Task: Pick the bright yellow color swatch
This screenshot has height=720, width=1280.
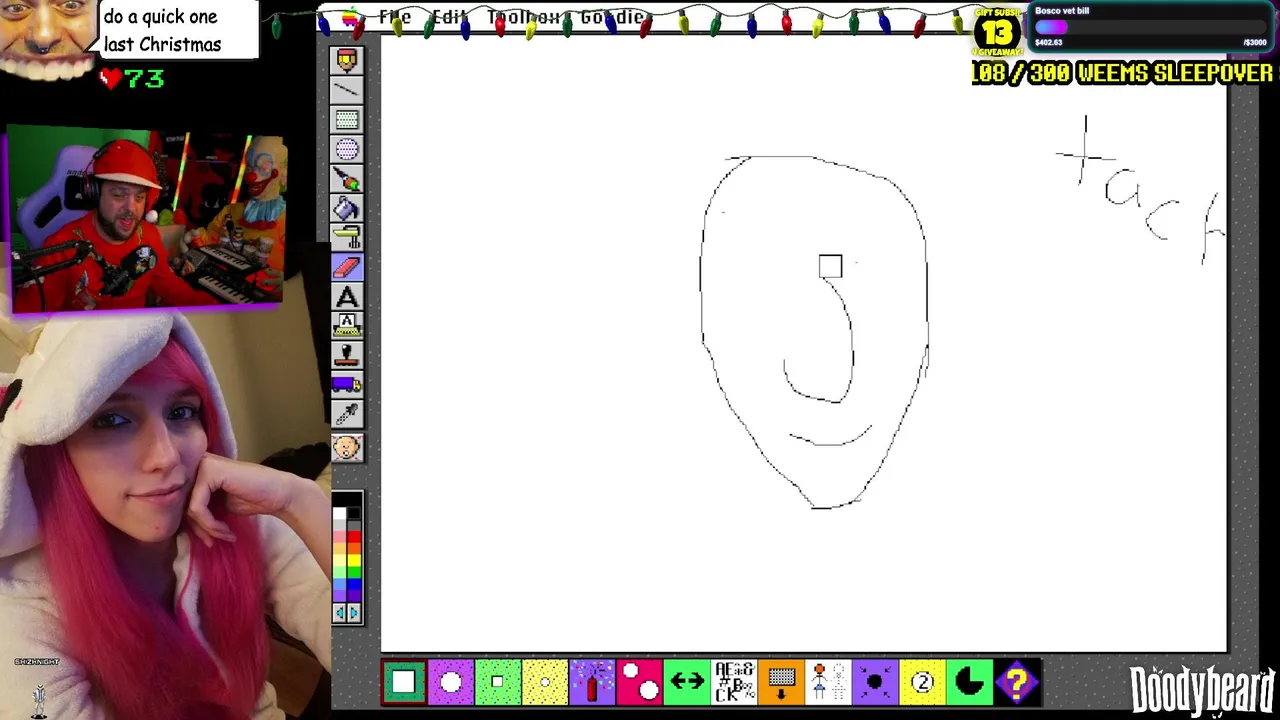Action: [x=354, y=560]
